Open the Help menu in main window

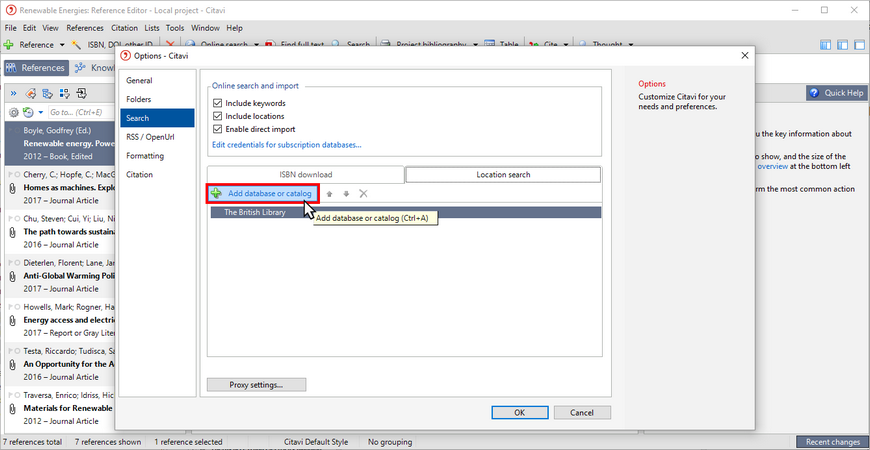(235, 28)
